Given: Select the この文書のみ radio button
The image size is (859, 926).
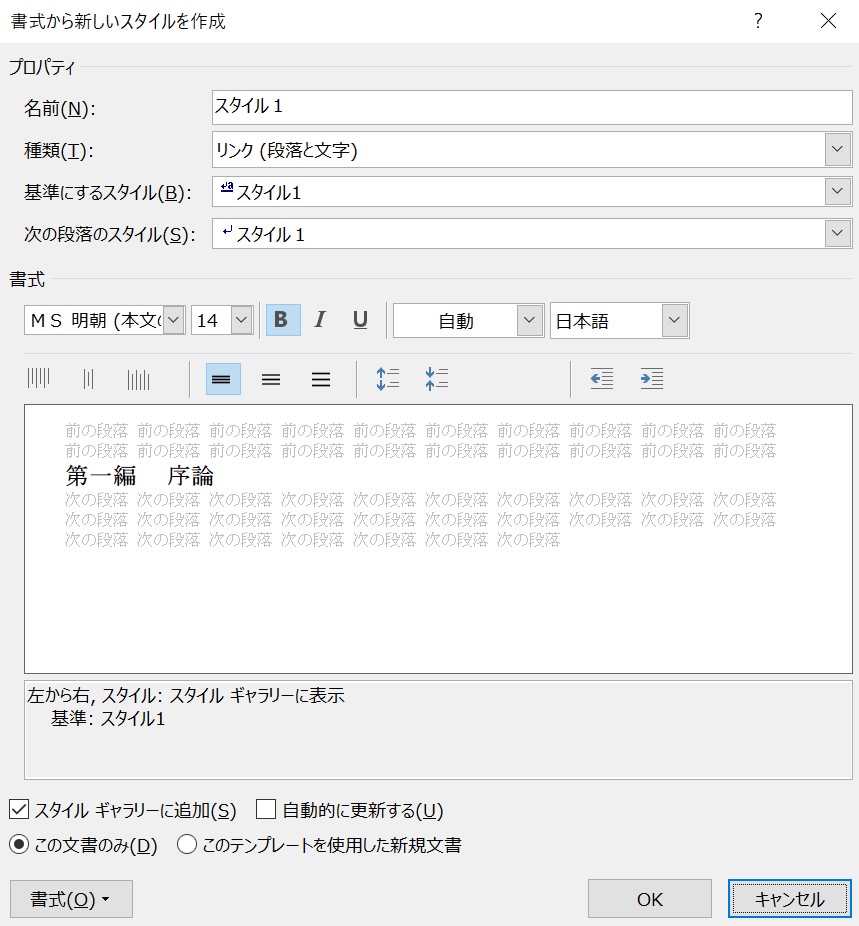Looking at the screenshot, I should [x=19, y=845].
